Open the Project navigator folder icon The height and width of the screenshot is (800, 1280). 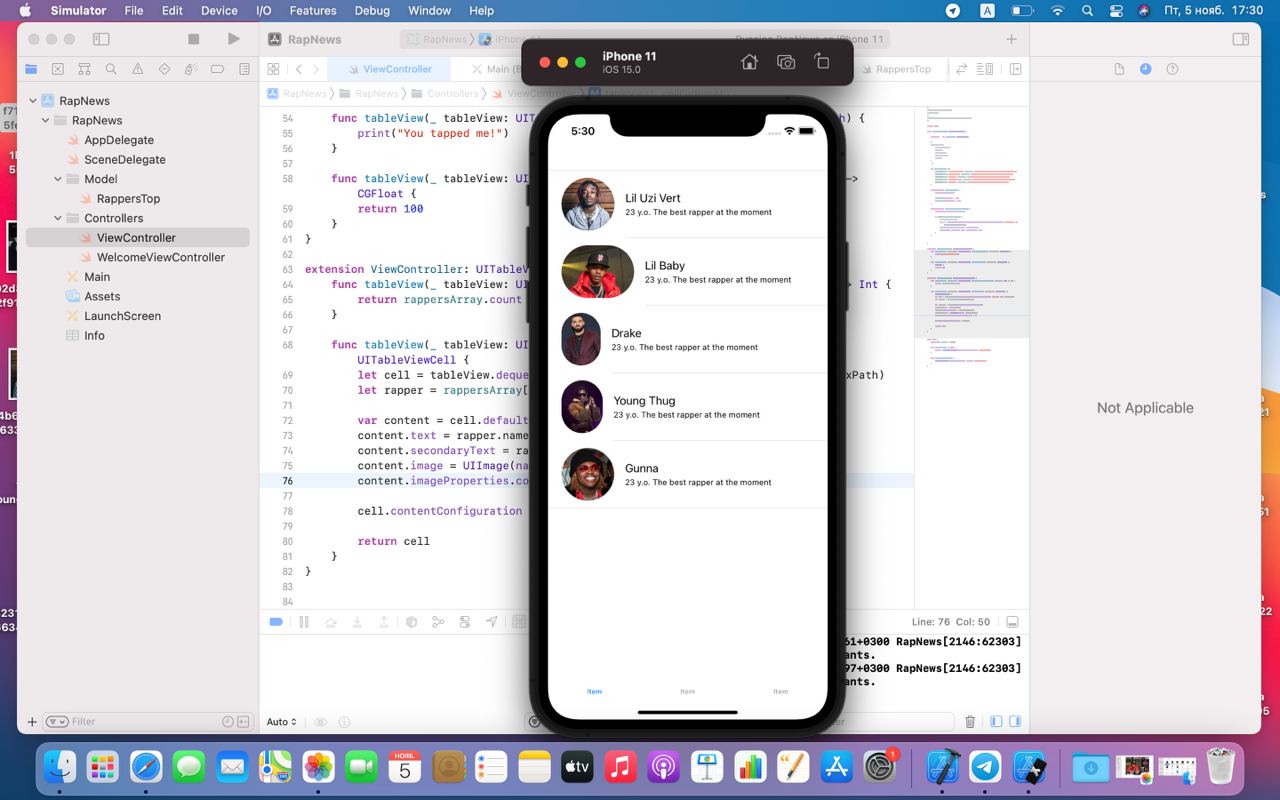31,69
